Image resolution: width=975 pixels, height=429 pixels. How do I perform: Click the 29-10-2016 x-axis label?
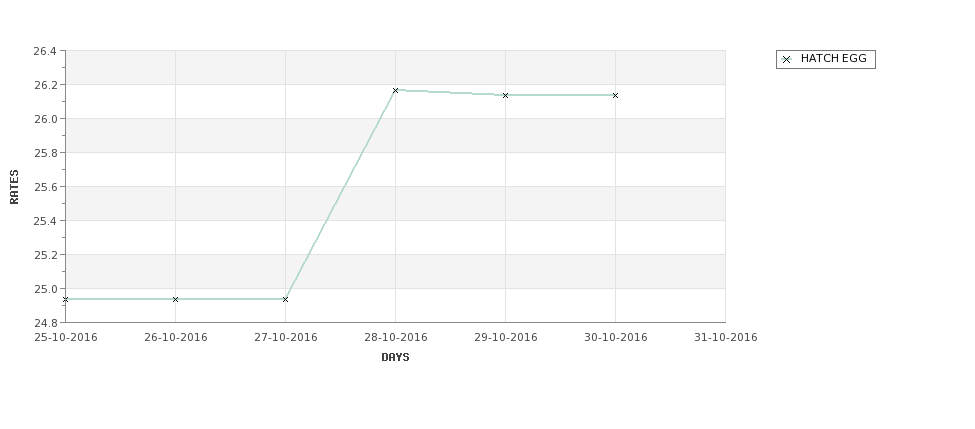(x=506, y=338)
